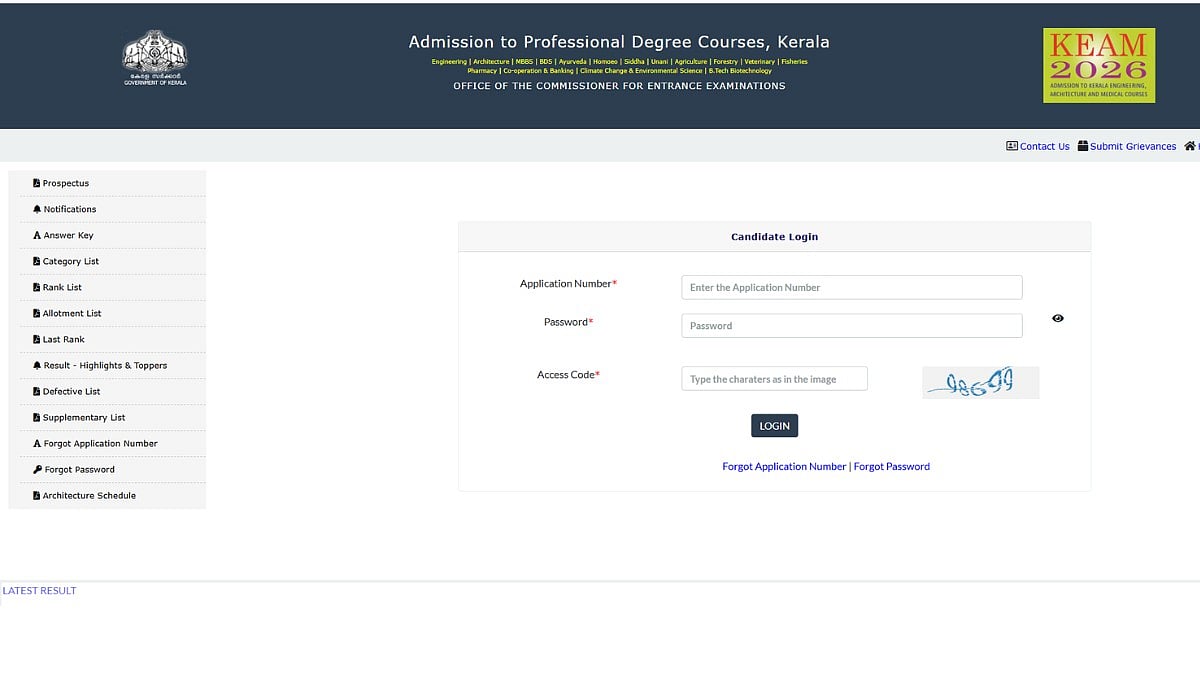Click the Supplementary List document icon
This screenshot has width=1200, height=675.
(x=37, y=417)
